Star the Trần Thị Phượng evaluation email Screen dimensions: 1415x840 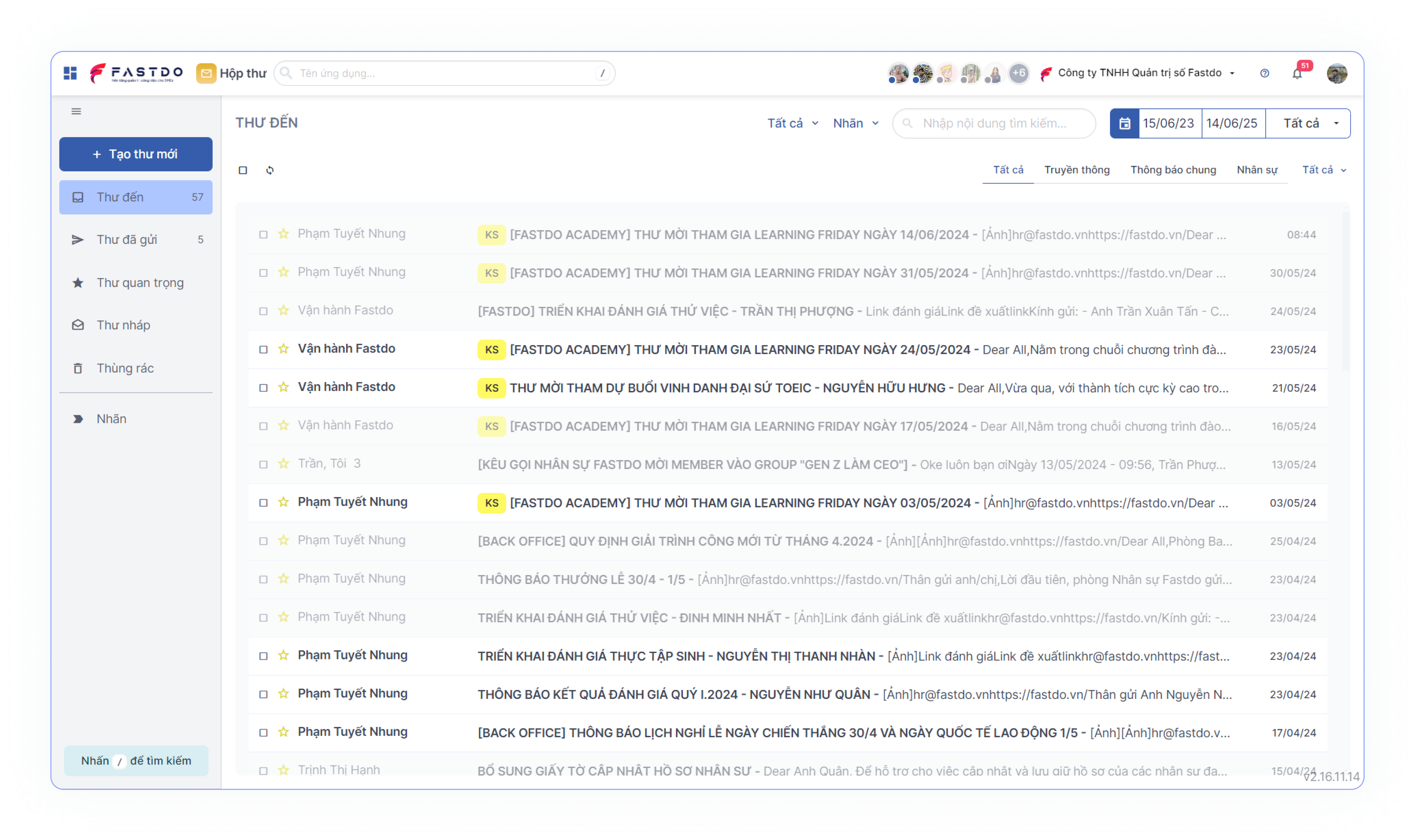[x=284, y=310]
